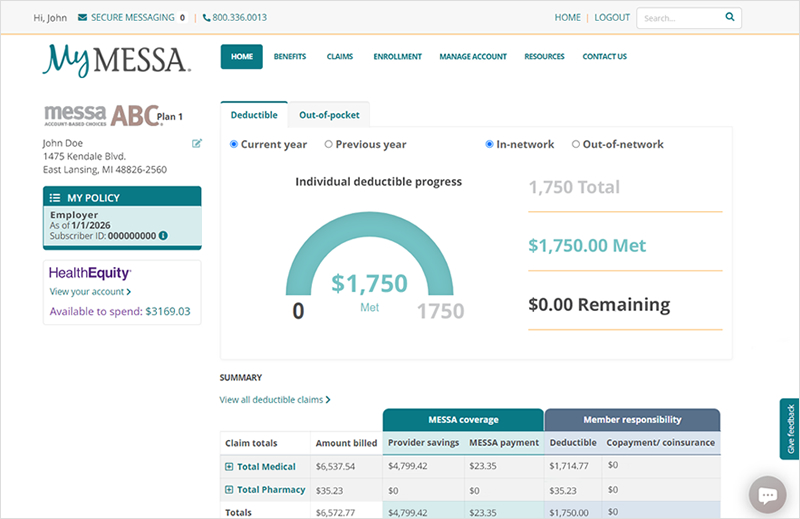Open Secure Messaging link

click(x=133, y=17)
